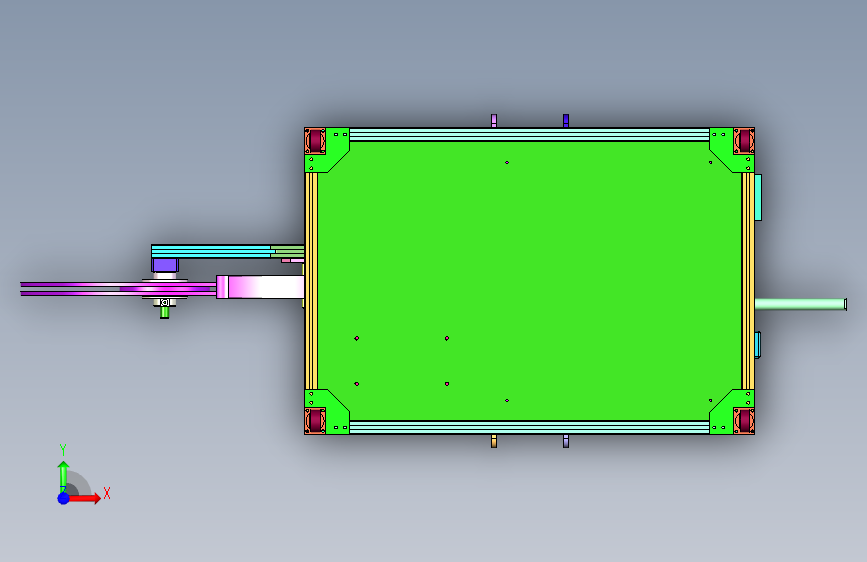
Task: Select the pink-white arm block attached to the frame
Action: point(260,287)
